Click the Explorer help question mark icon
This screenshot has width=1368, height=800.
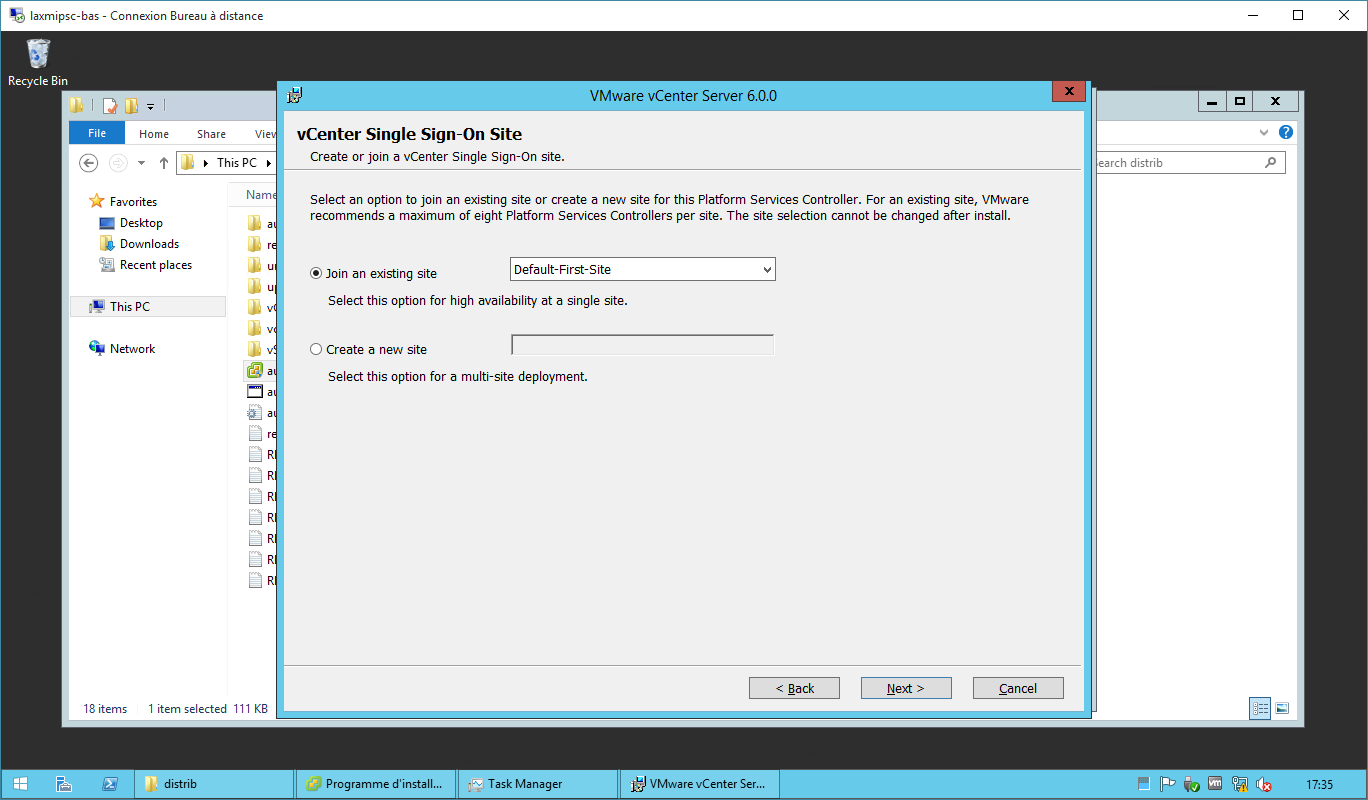[x=1286, y=132]
